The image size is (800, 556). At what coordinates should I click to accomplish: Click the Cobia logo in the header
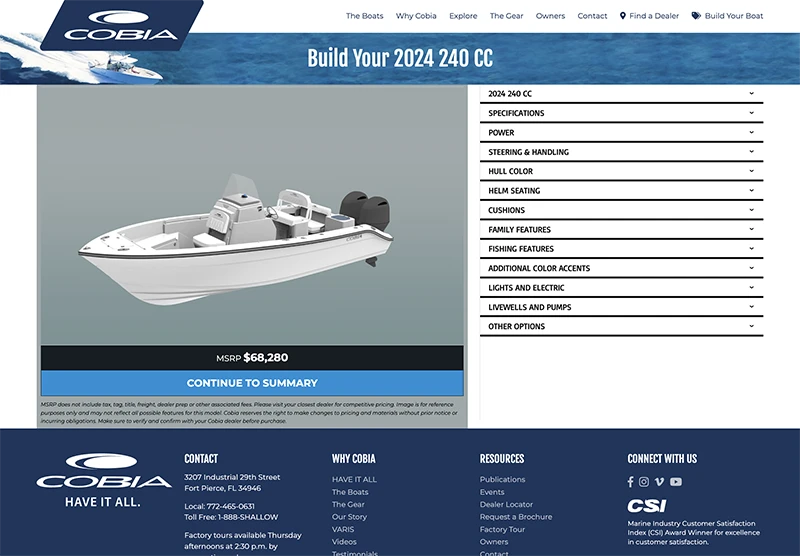pos(121,25)
